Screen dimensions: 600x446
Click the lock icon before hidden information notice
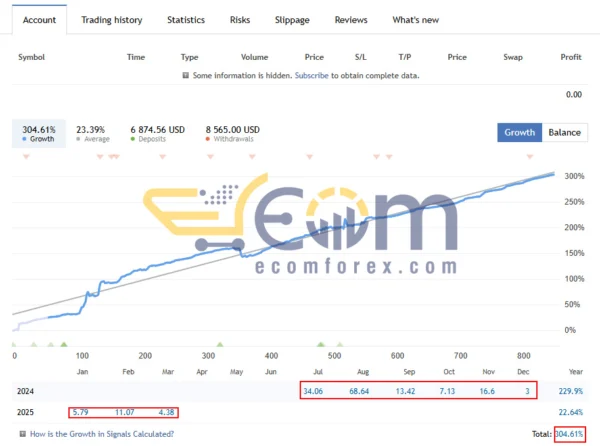(186, 76)
